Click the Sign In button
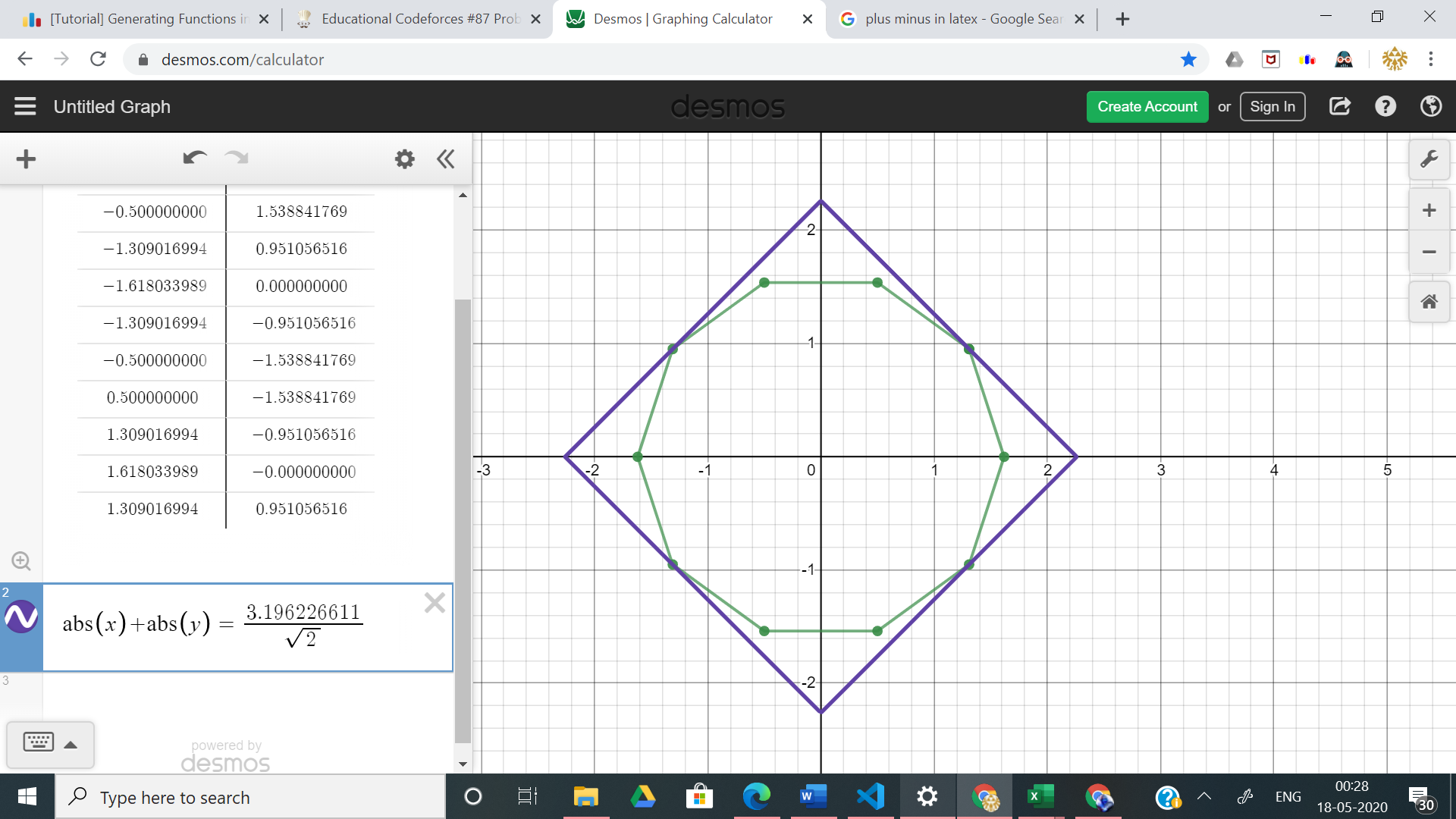The height and width of the screenshot is (819, 1456). [x=1272, y=107]
